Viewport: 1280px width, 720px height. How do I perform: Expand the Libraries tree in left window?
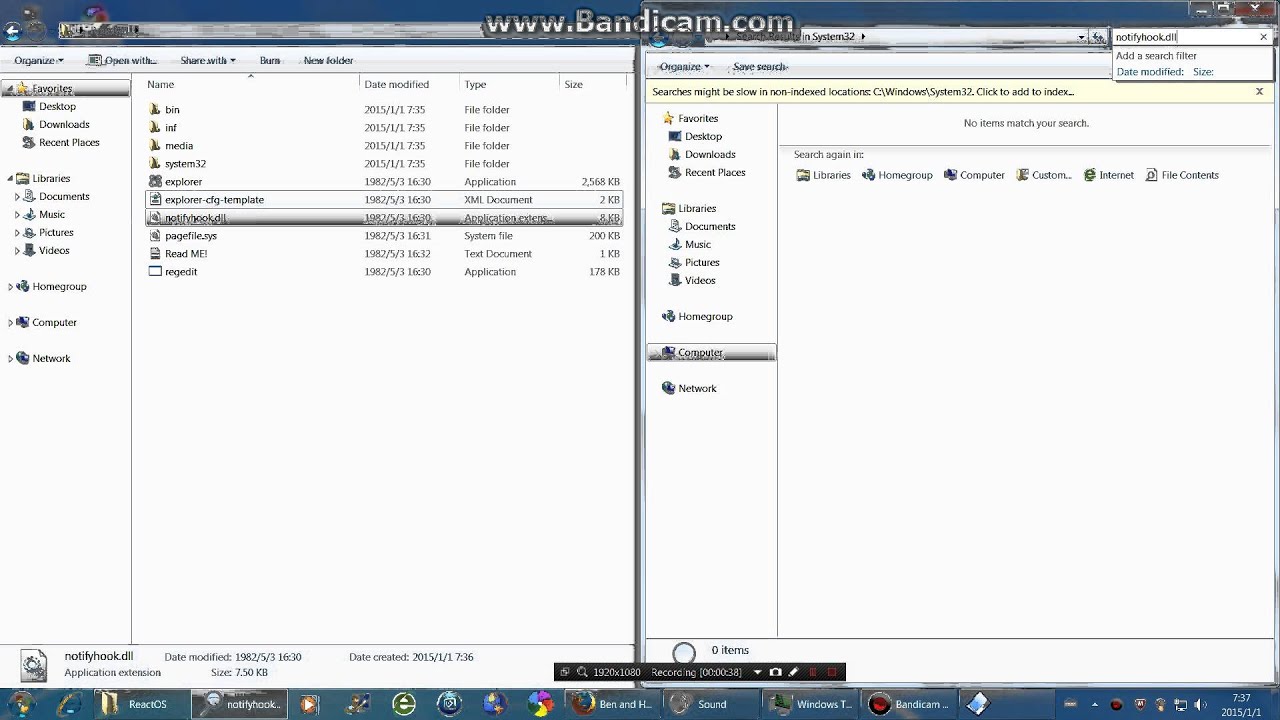tap(10, 179)
